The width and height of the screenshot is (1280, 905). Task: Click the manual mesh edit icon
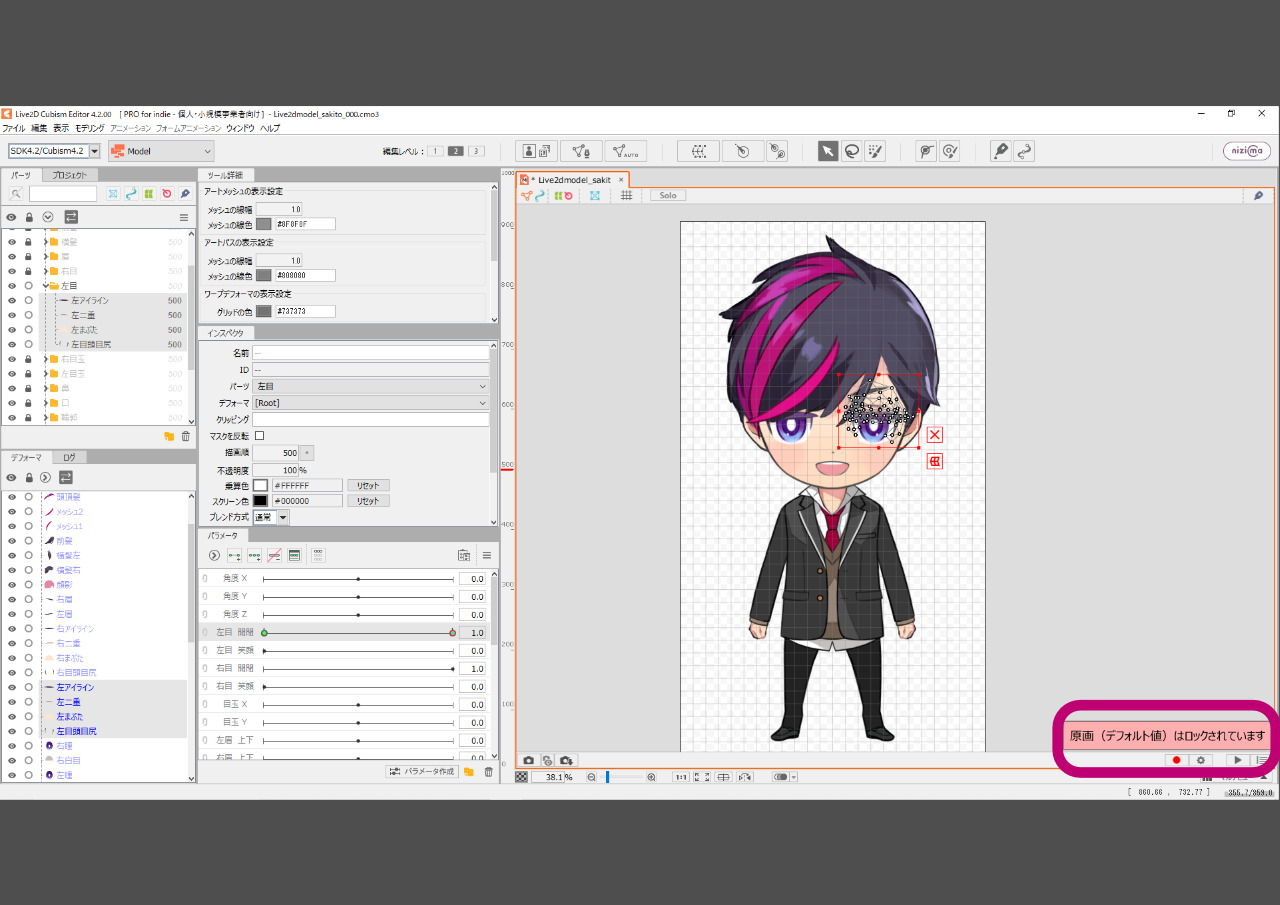click(x=581, y=151)
